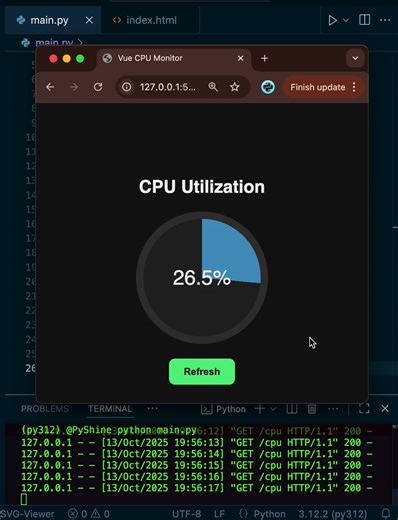Open errors and warnings status indicator
This screenshot has width=398, height=520.
click(x=89, y=514)
